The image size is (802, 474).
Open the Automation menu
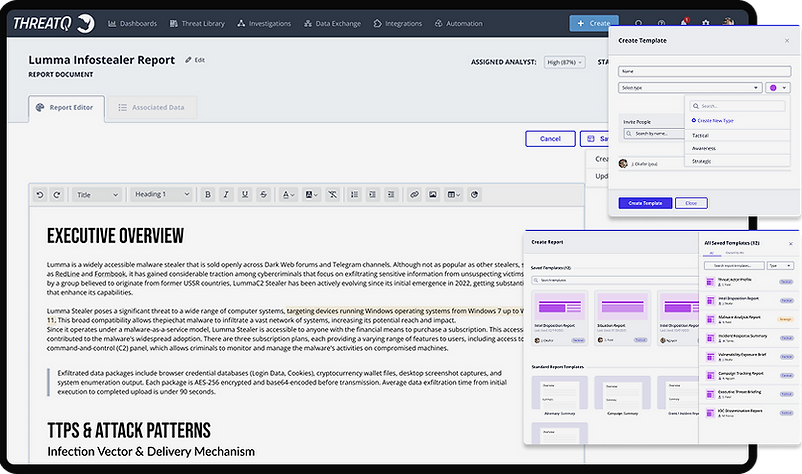[x=459, y=24]
